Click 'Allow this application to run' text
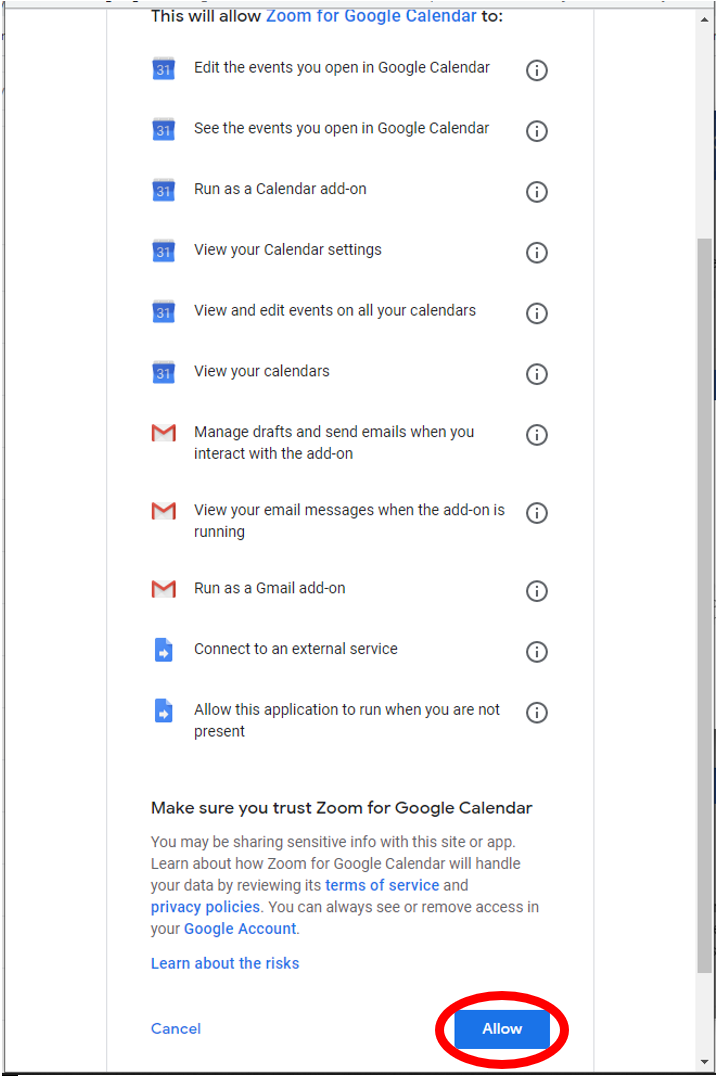Viewport: 717px width, 1077px height. tap(347, 720)
